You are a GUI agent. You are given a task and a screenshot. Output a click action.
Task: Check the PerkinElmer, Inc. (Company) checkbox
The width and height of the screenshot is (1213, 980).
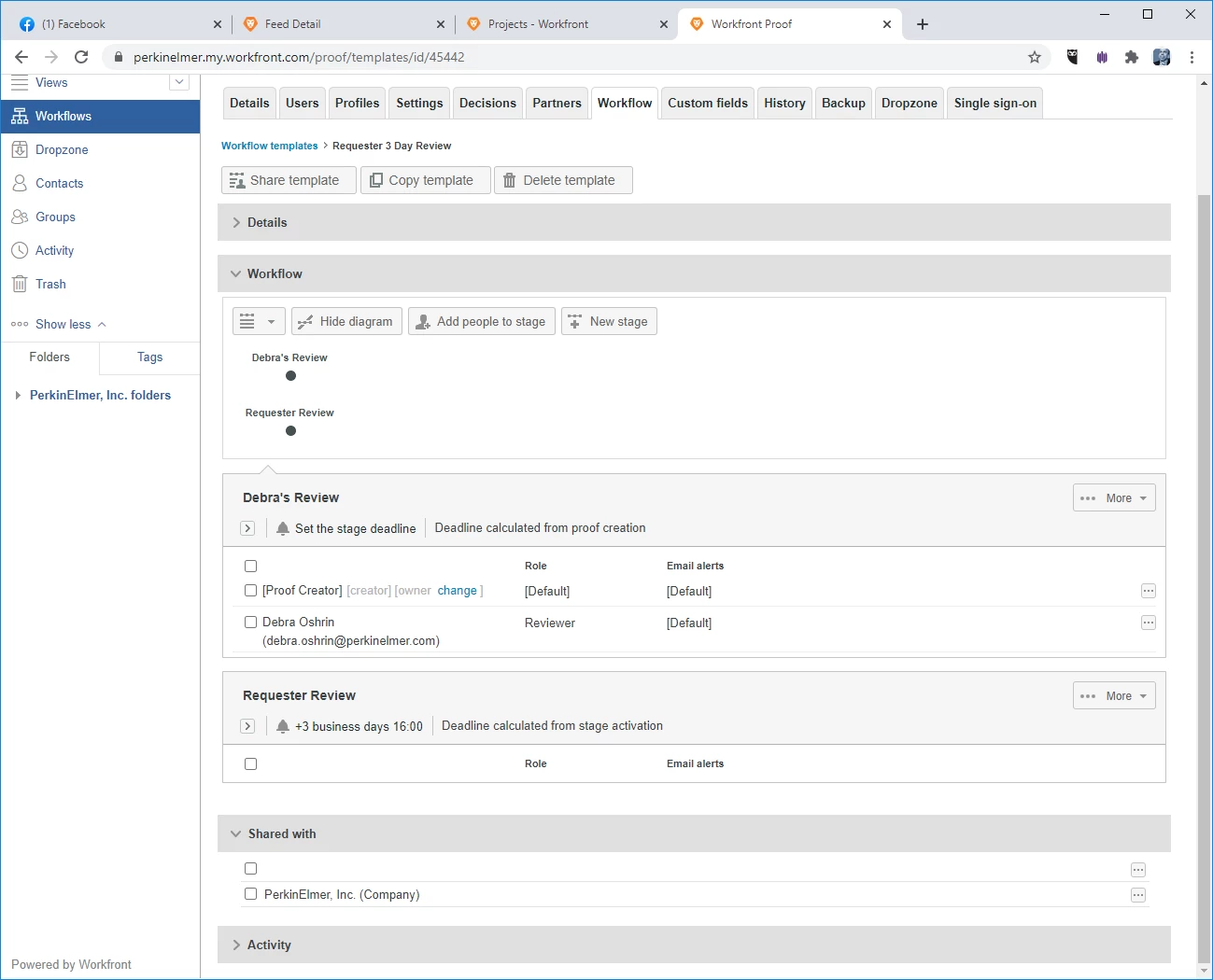click(x=250, y=894)
